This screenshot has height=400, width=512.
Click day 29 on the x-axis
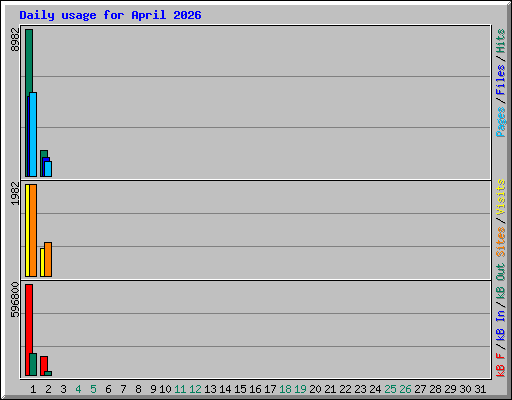[450, 389]
